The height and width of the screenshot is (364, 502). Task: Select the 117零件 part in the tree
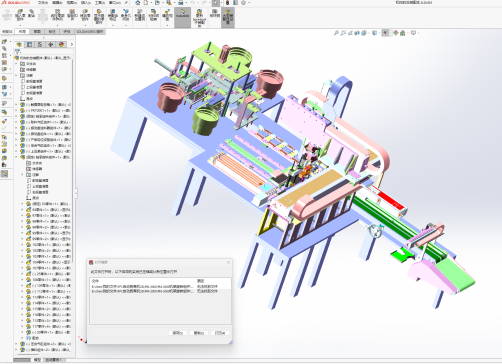[48, 326]
